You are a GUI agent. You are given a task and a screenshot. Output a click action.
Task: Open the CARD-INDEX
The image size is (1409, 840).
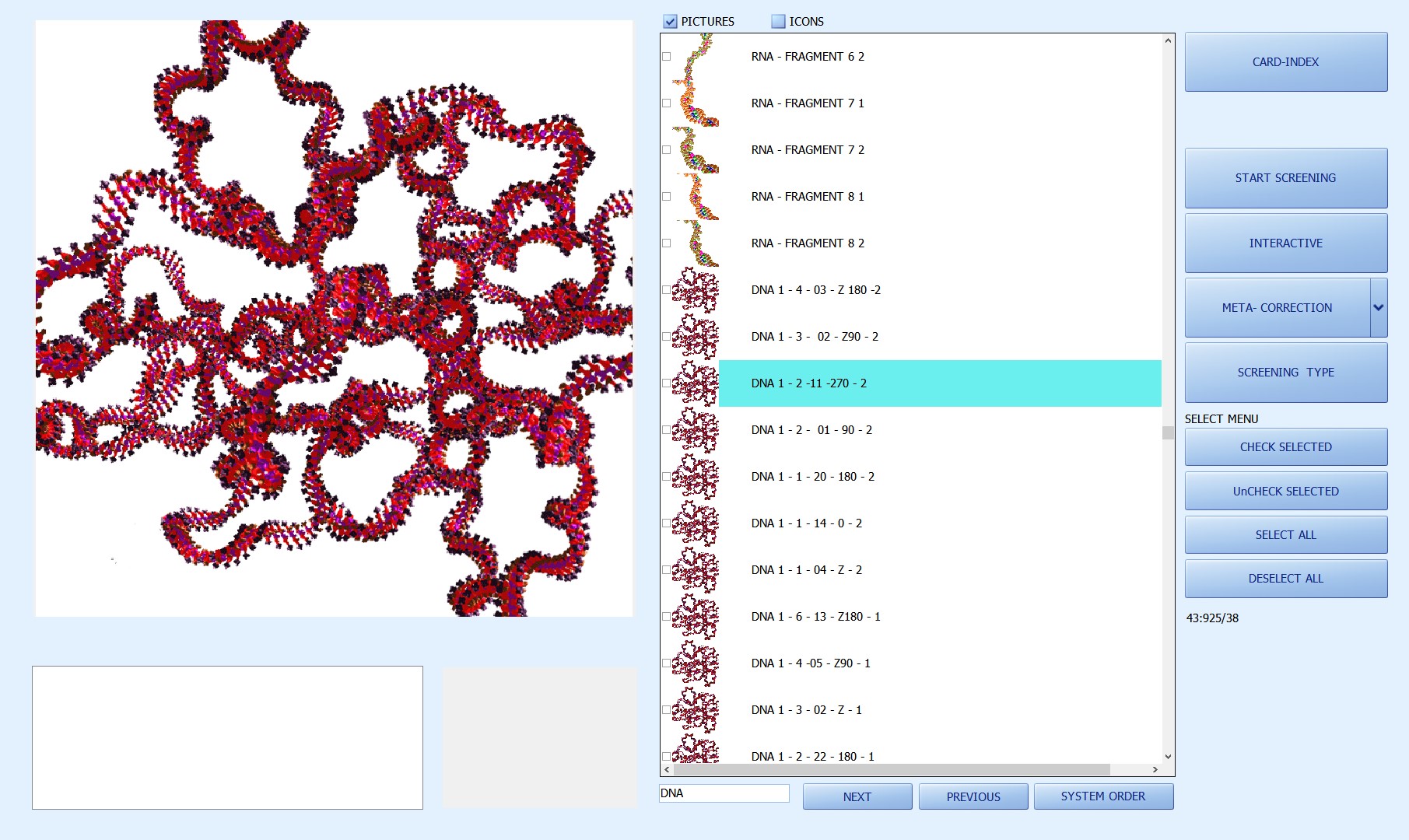[x=1286, y=62]
